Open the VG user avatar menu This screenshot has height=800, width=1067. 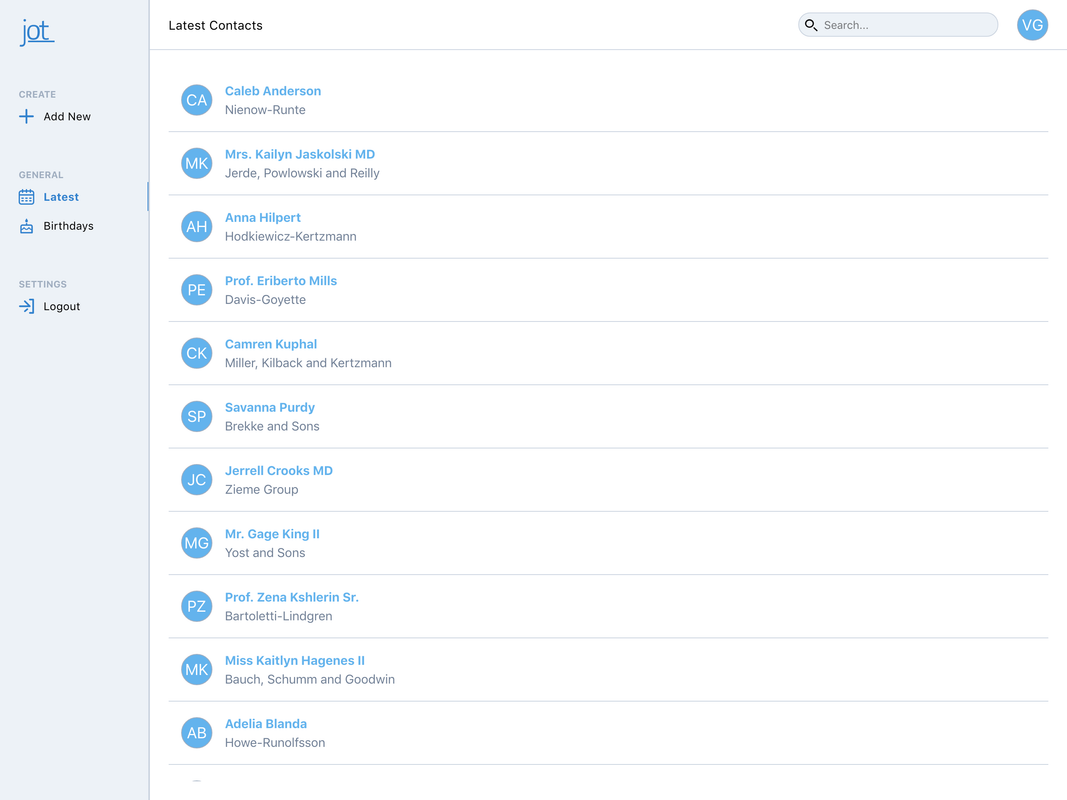(1032, 25)
